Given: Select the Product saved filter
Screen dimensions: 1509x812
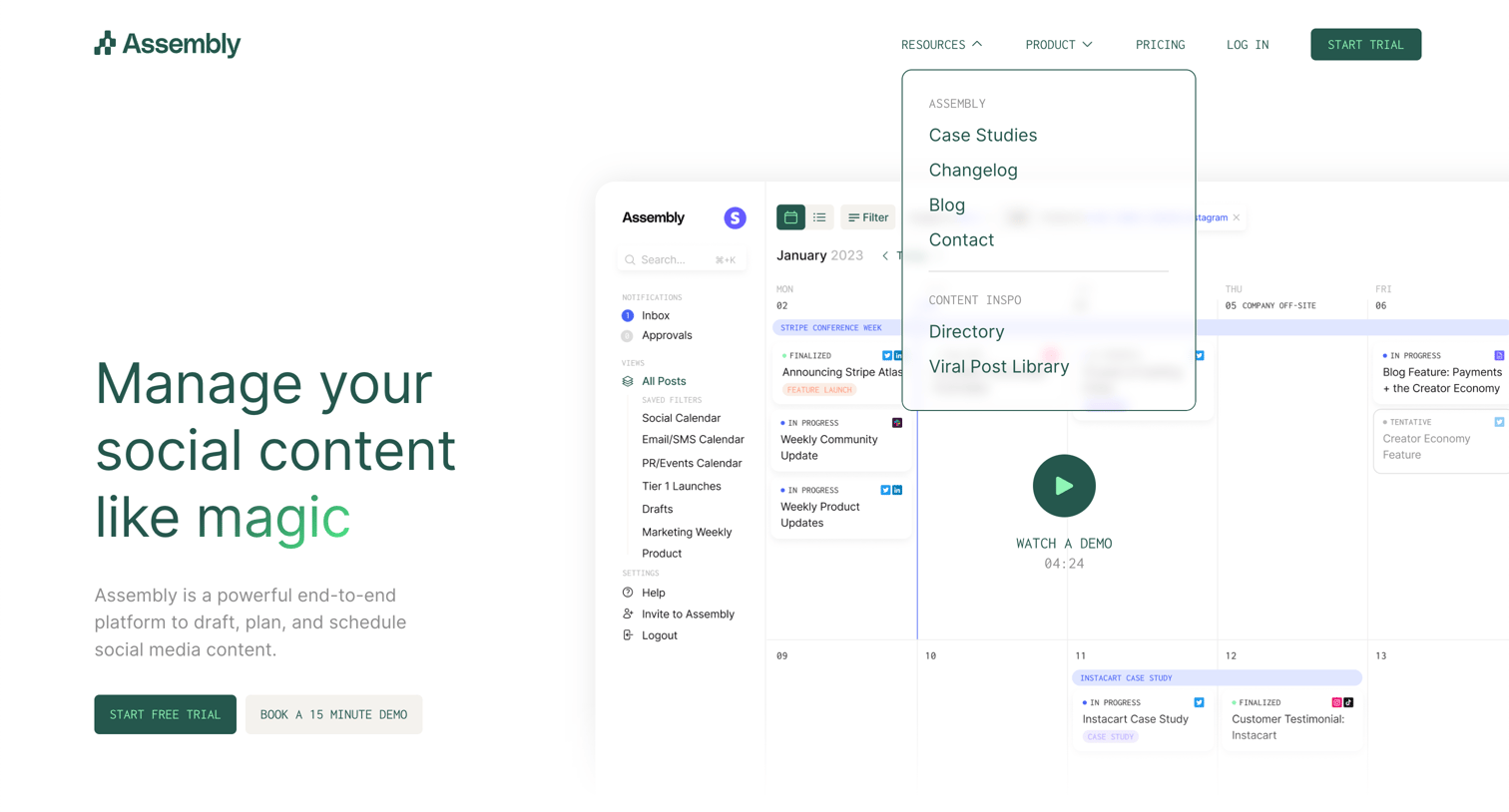Looking at the screenshot, I should tap(662, 554).
